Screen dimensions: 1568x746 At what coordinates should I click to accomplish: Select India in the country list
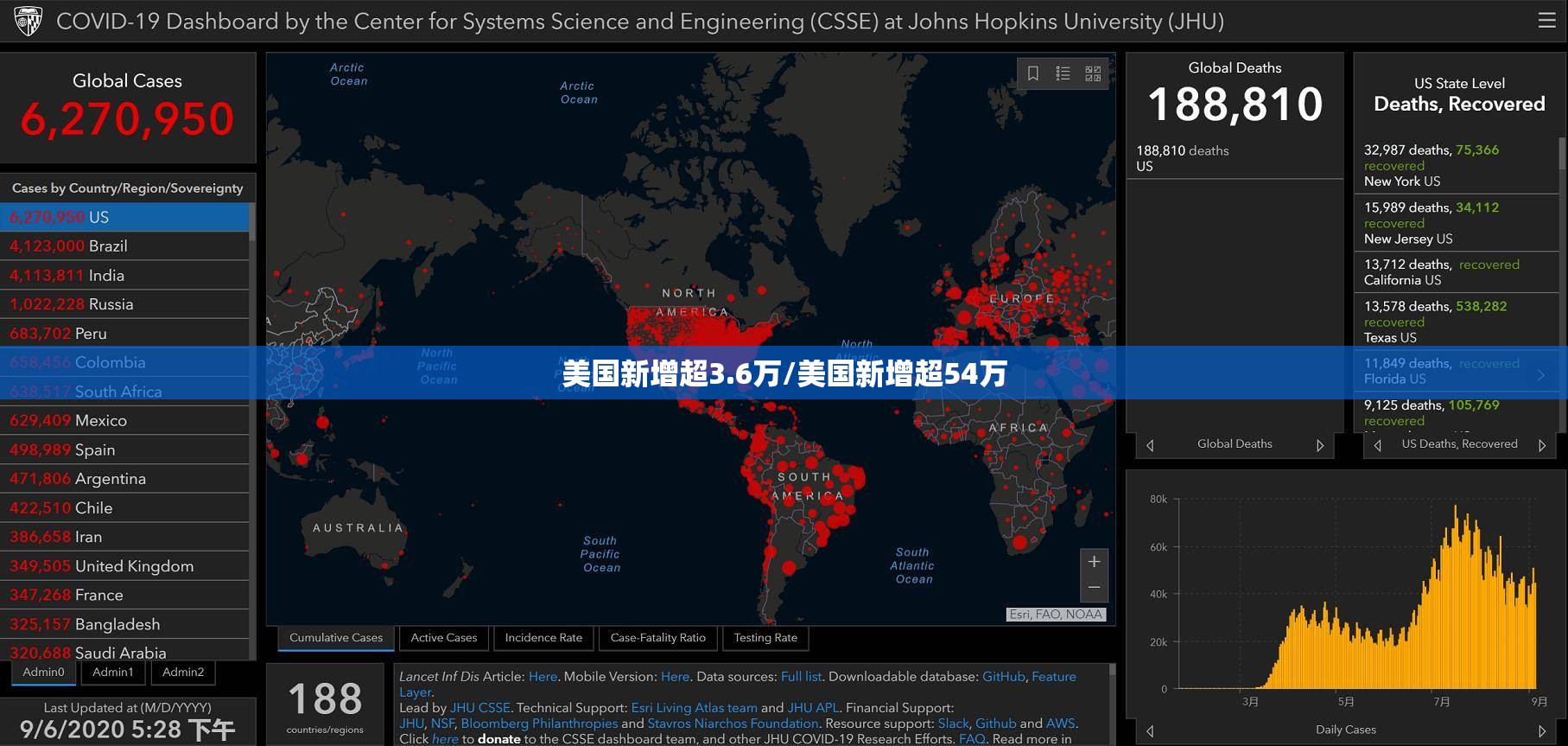tap(124, 276)
